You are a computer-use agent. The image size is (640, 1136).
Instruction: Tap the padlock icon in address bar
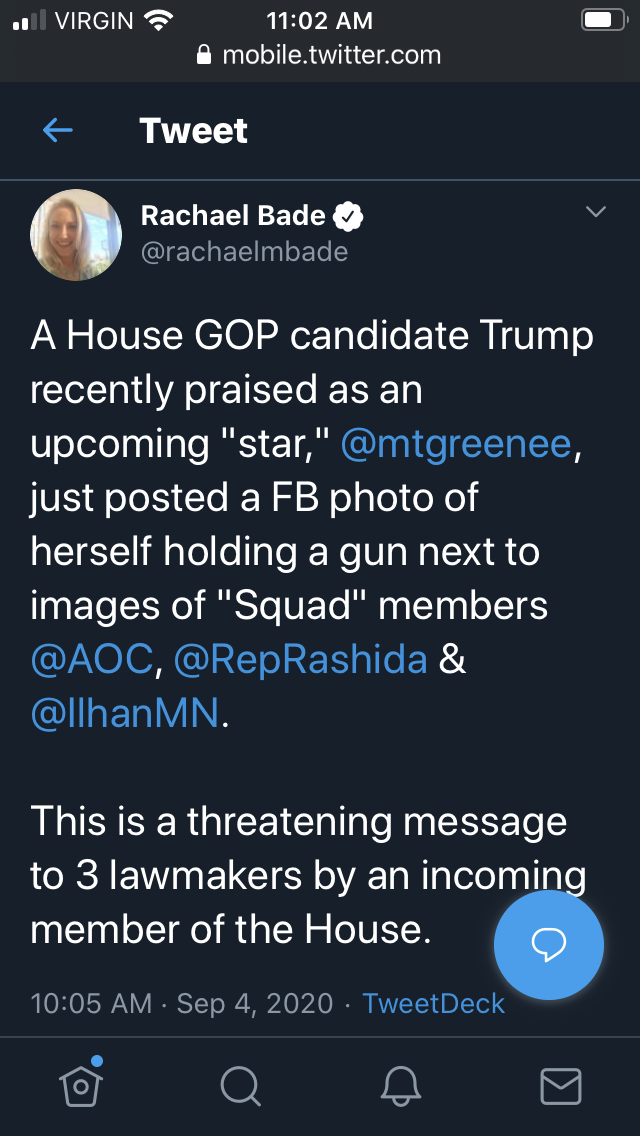point(205,56)
